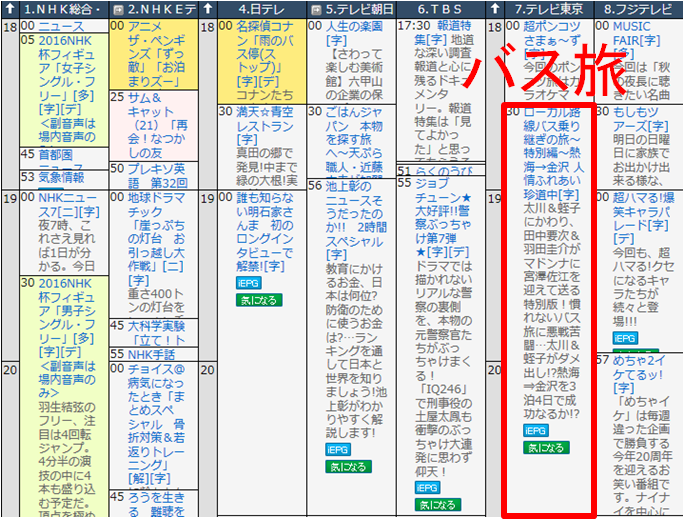Screen dimensions: 683x530
Task: Open the 1.NHK総合 channel header
Action: (x=62, y=9)
